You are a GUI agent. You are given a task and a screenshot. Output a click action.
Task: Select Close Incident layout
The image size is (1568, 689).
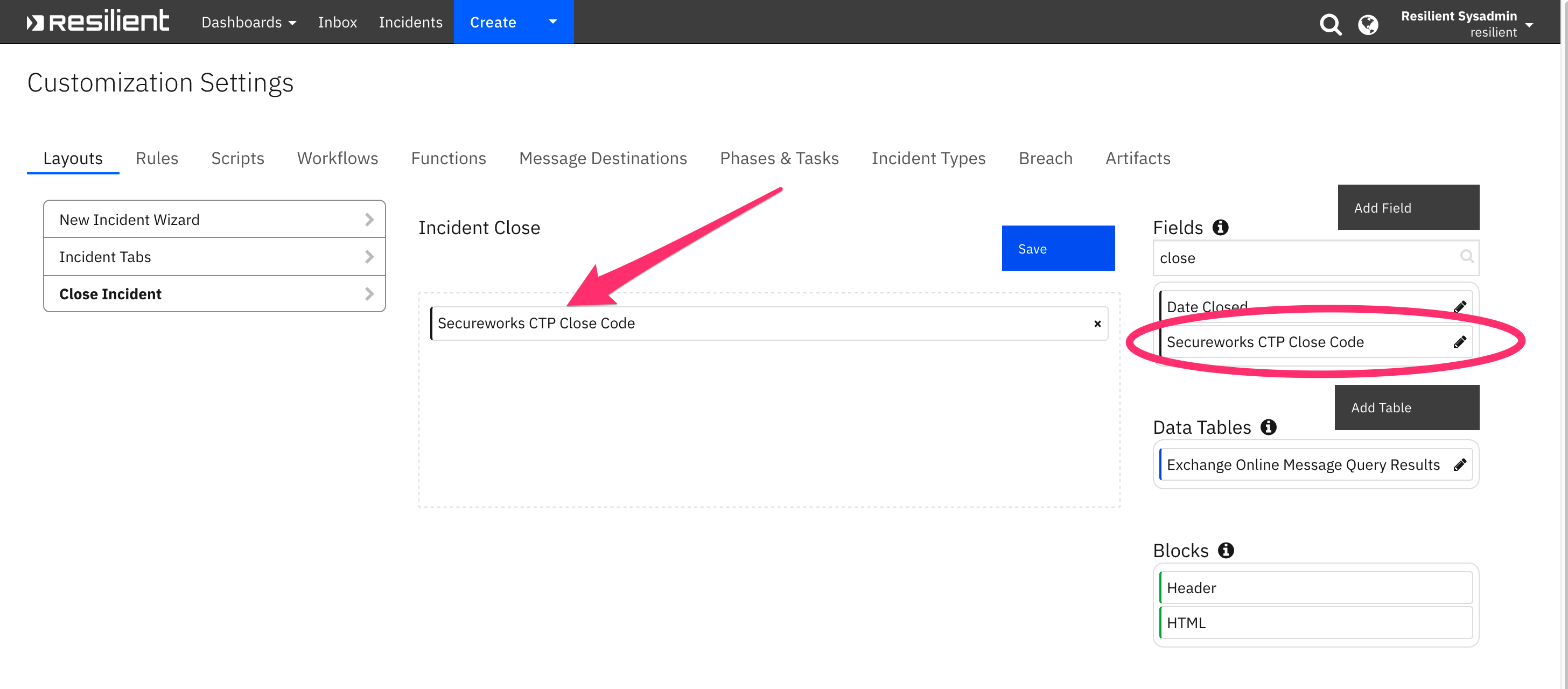[214, 294]
